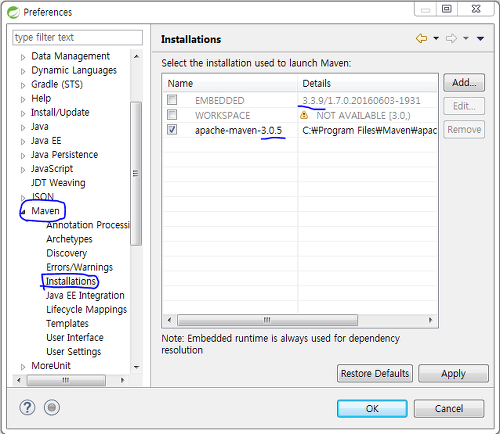The height and width of the screenshot is (434, 500).
Task: Click the Name column header
Action: [230, 83]
